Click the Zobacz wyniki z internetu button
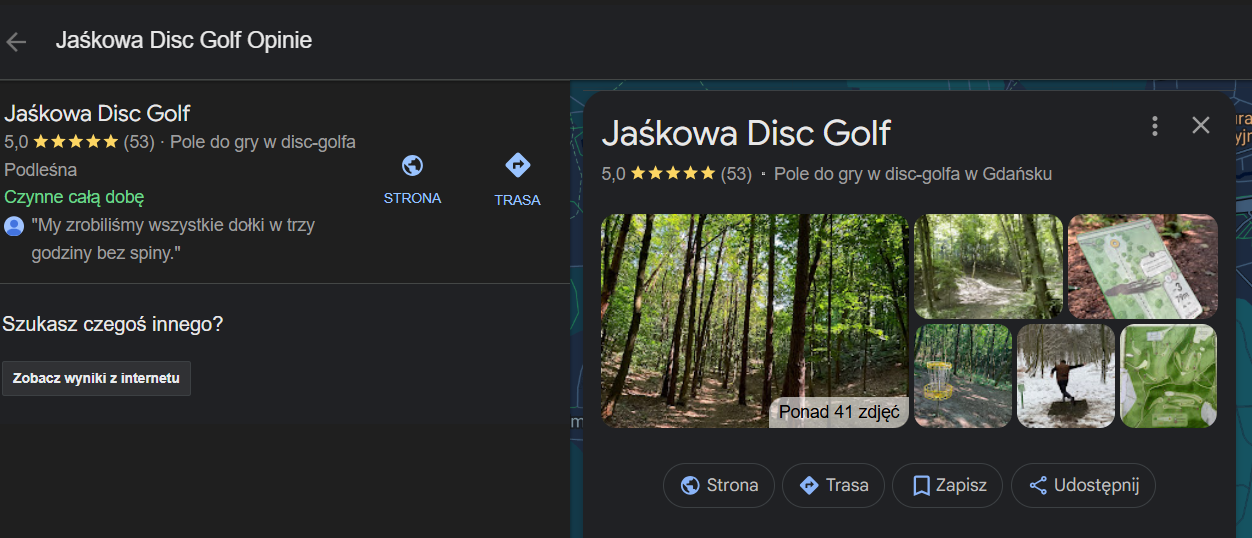 (x=96, y=379)
